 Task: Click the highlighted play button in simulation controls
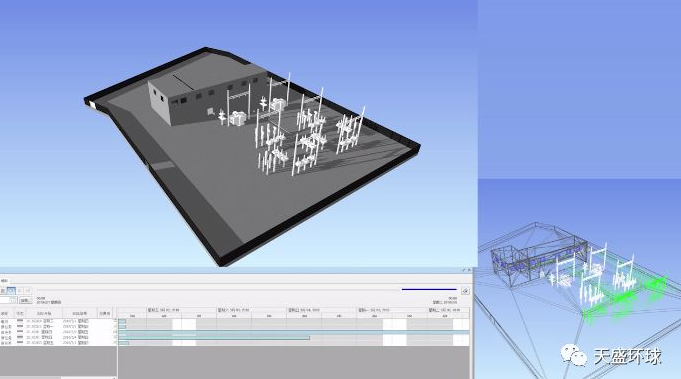11,290
